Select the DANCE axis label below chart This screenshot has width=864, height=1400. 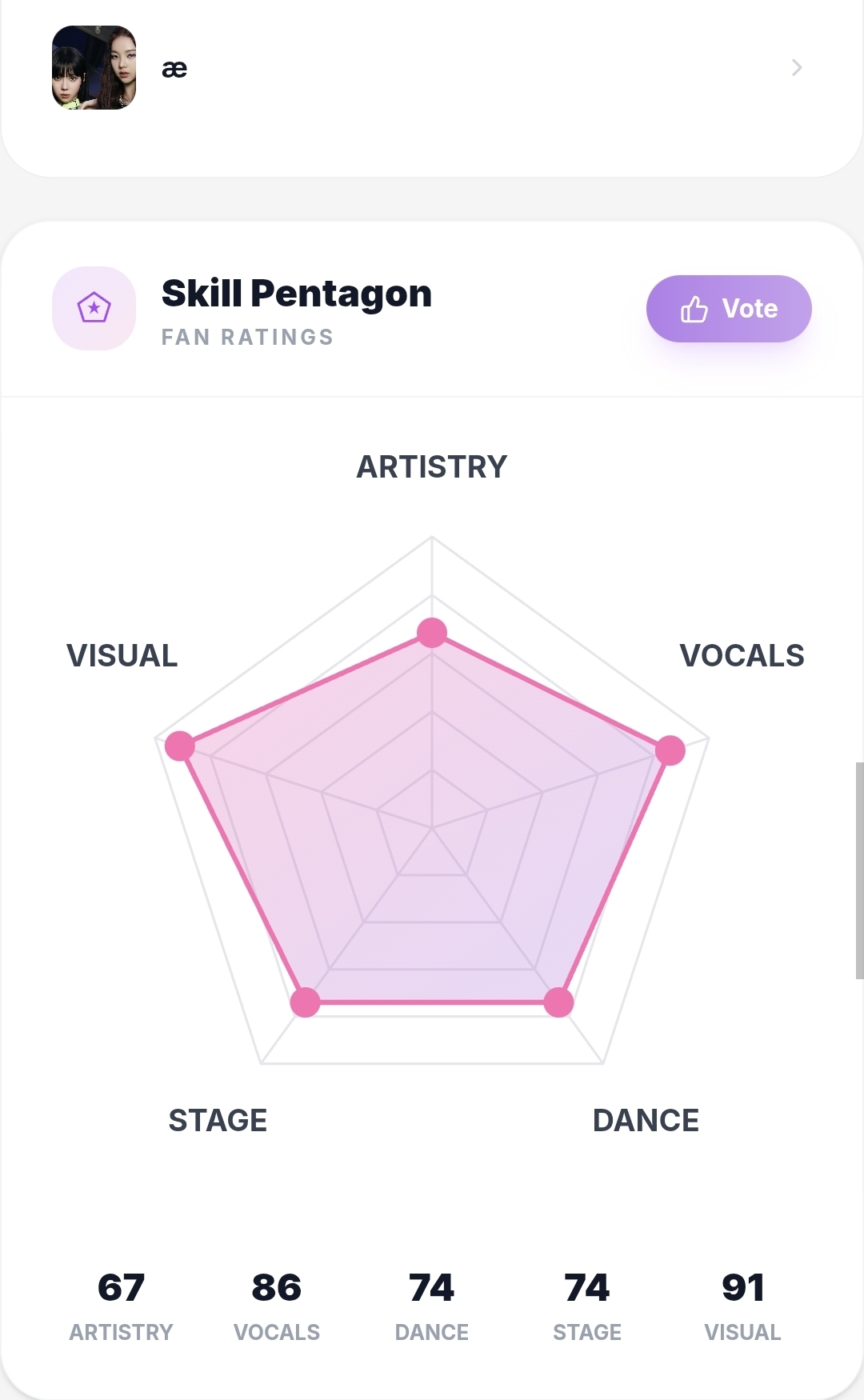646,1121
